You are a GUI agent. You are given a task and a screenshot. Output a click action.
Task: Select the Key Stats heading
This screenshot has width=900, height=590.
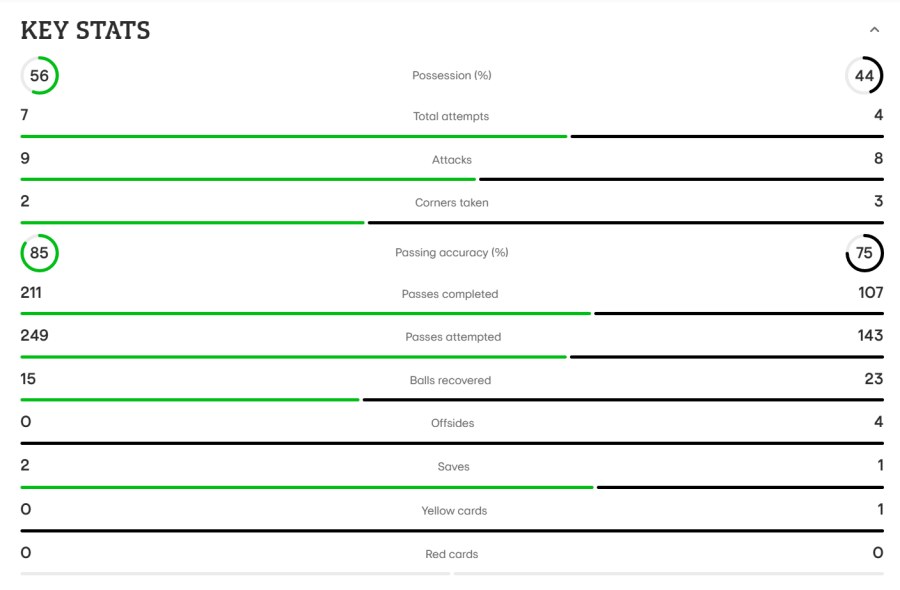86,30
